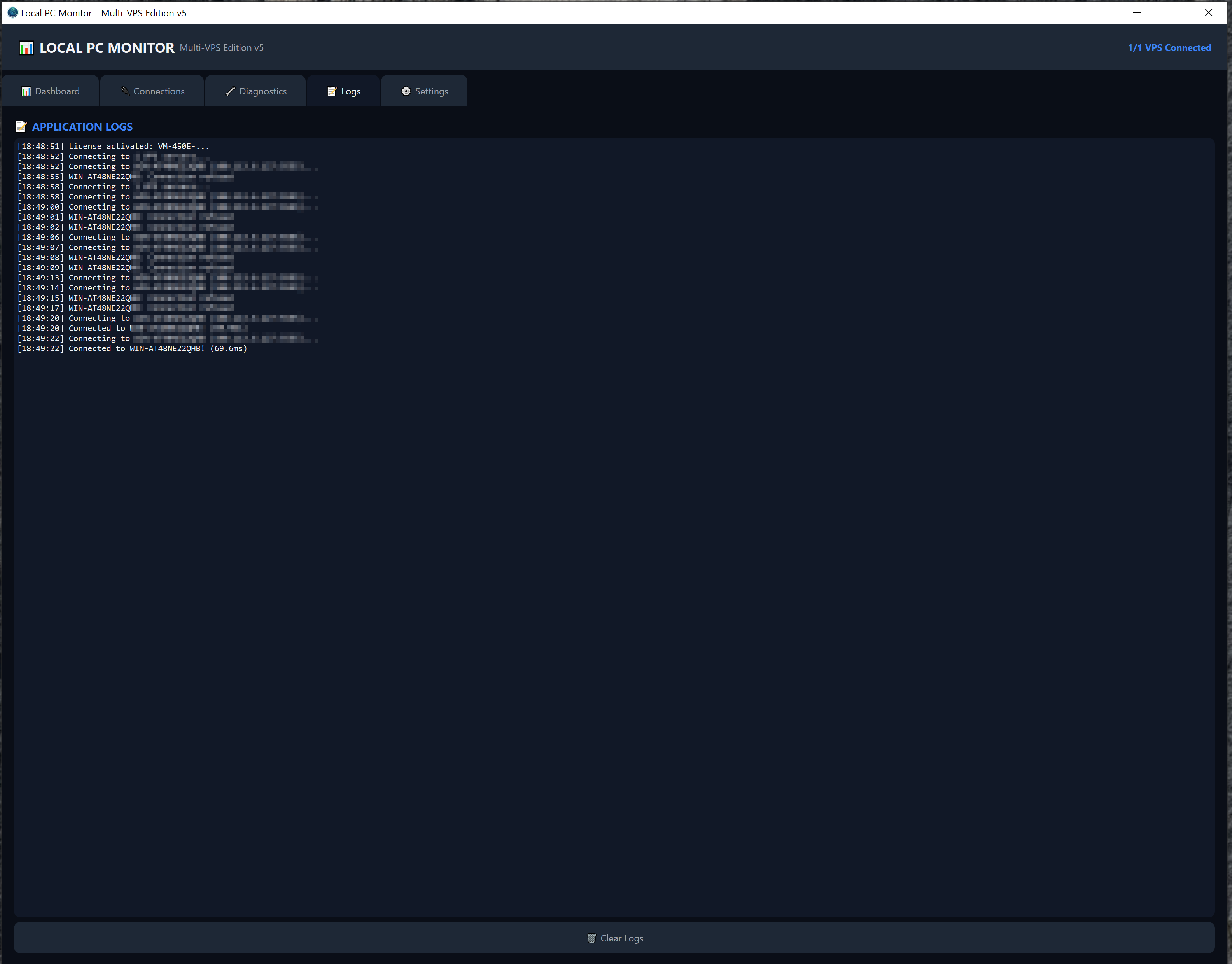1232x964 pixels.
Task: Switch to the Dashboard tab
Action: click(51, 91)
